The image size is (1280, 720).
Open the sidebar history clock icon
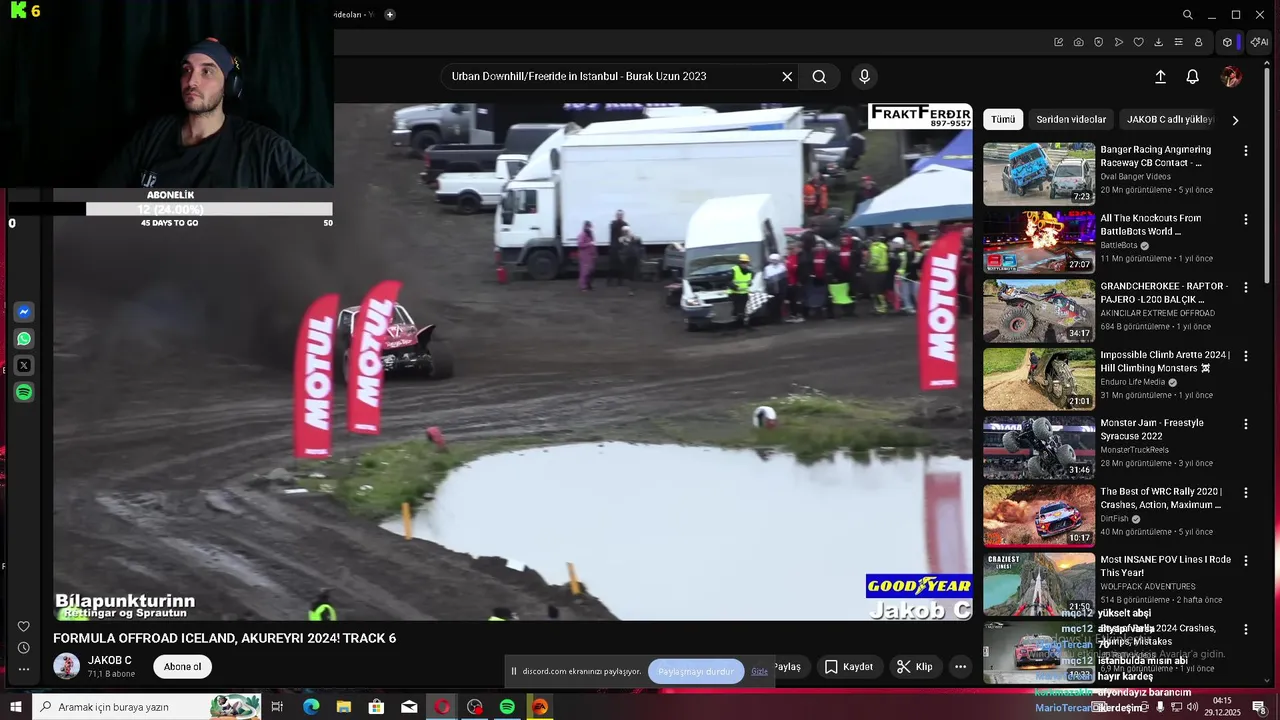click(24, 648)
